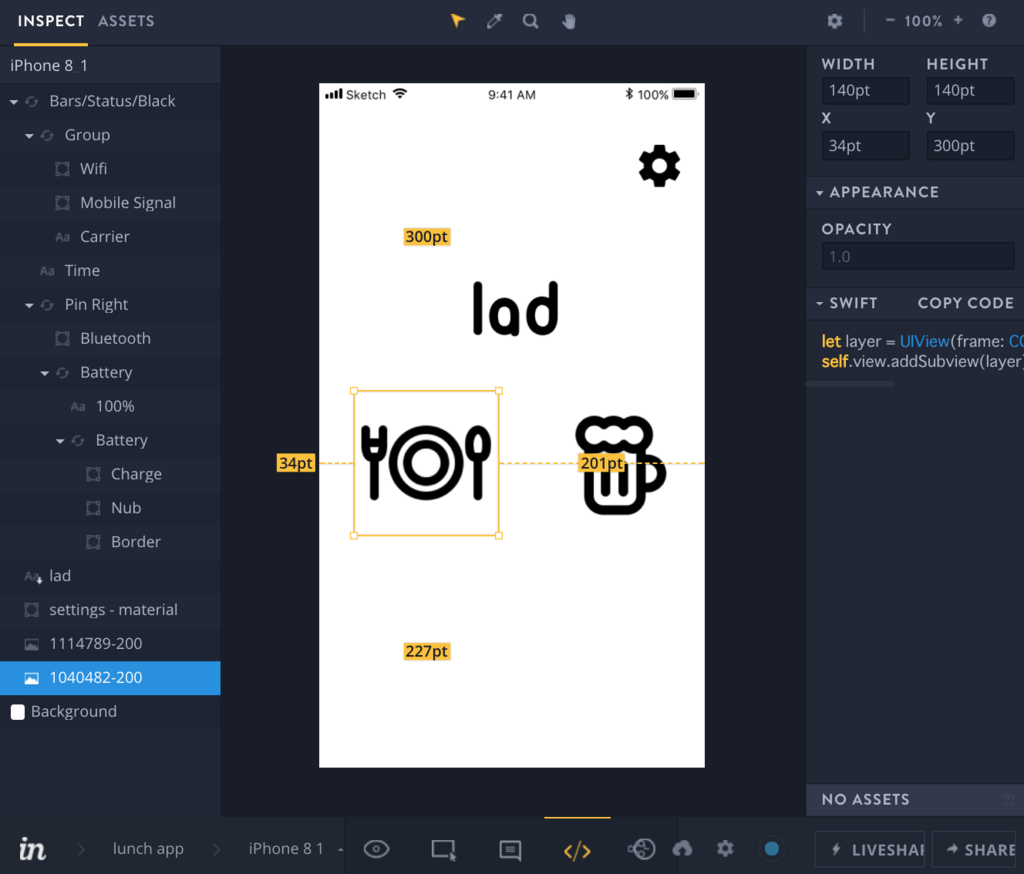Click the Y position field
Viewport: 1024px width, 874px height.
[970, 146]
